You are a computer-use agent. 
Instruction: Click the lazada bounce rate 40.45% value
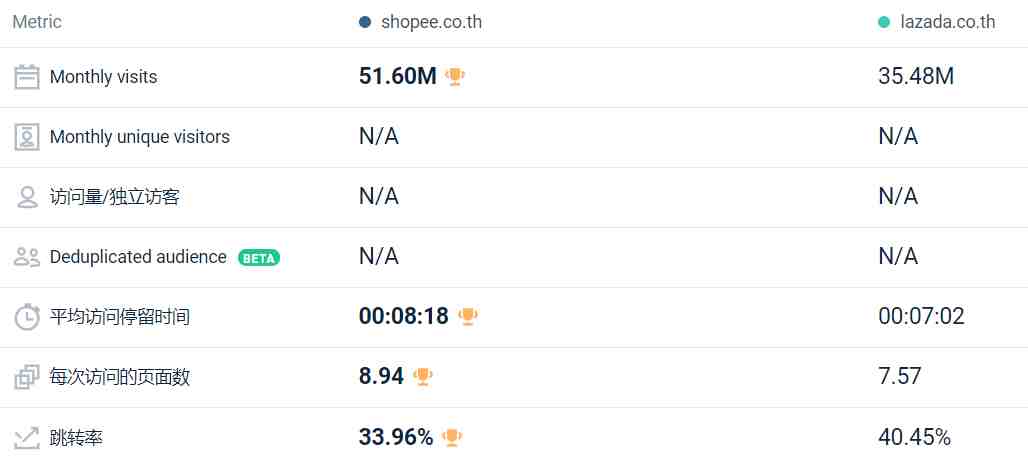tap(915, 437)
